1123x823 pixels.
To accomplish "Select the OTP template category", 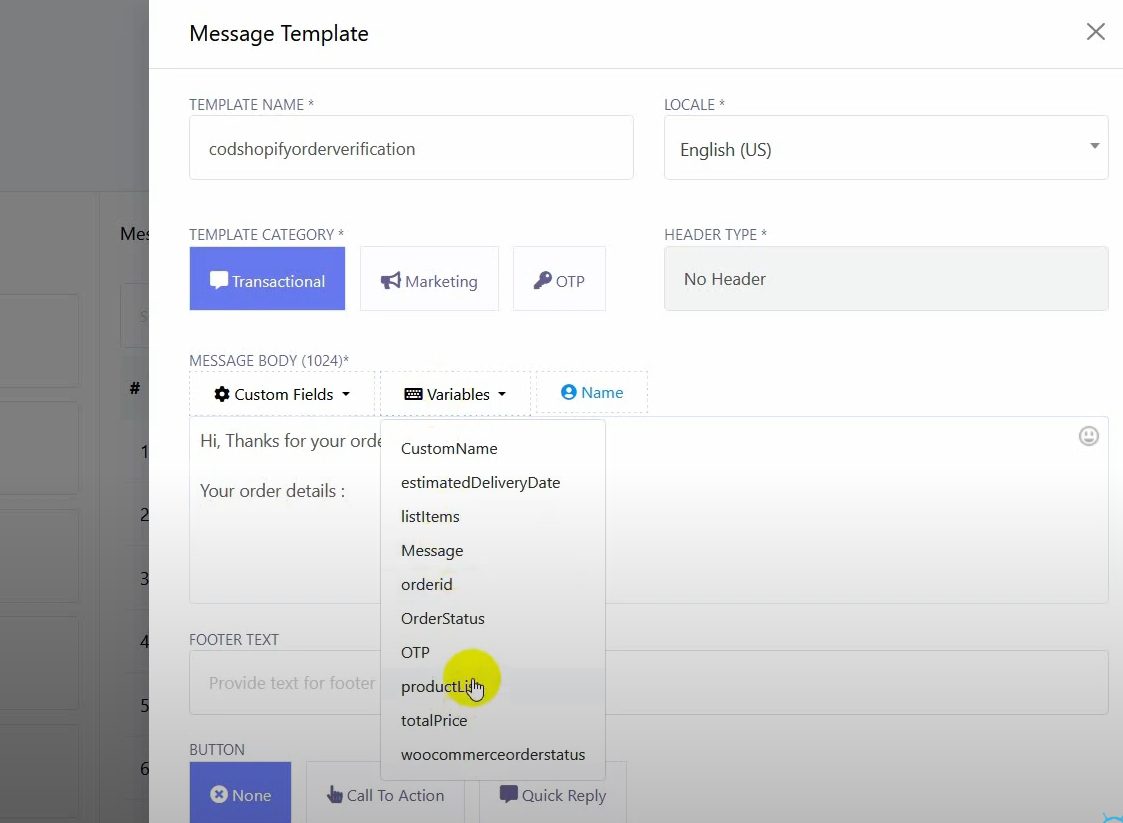I will pos(559,281).
